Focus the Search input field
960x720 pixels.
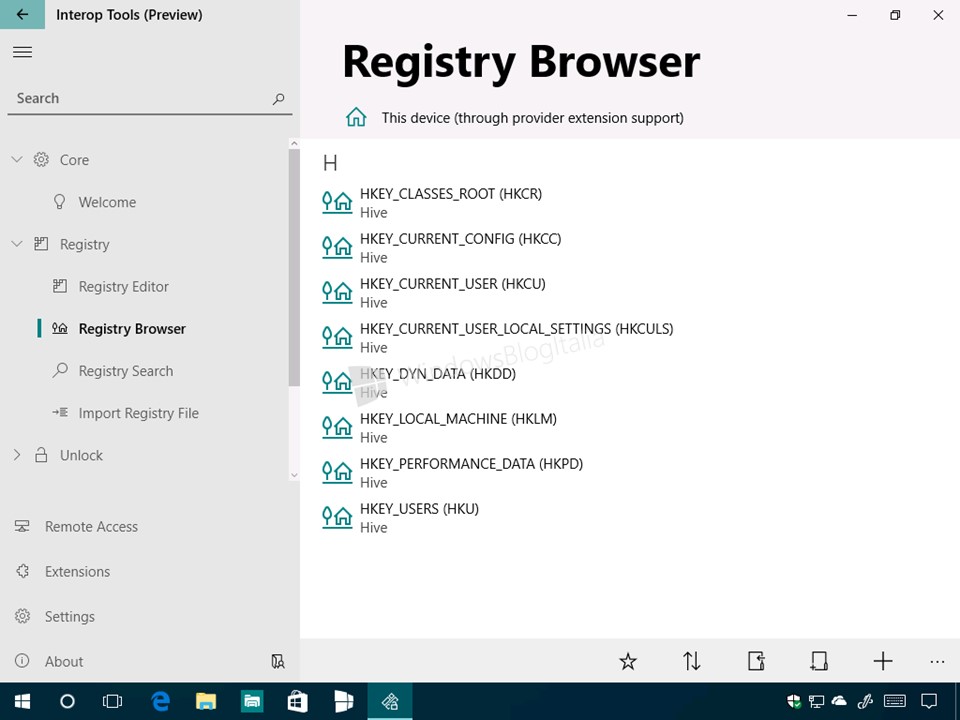point(149,99)
